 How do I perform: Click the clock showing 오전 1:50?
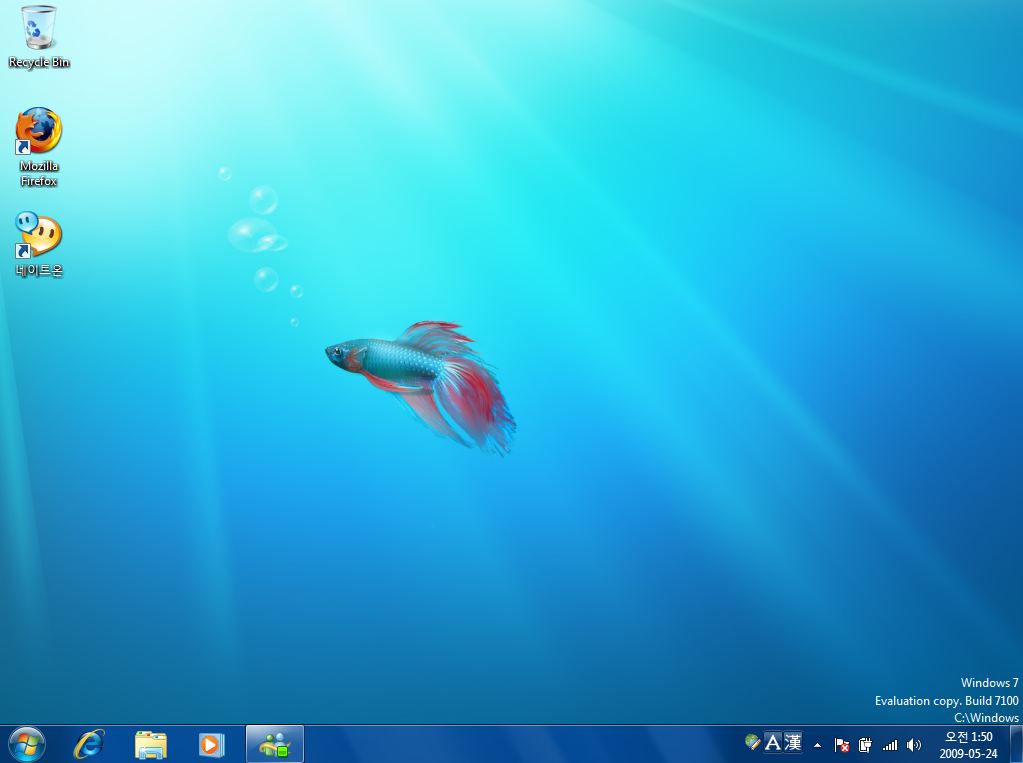[969, 737]
